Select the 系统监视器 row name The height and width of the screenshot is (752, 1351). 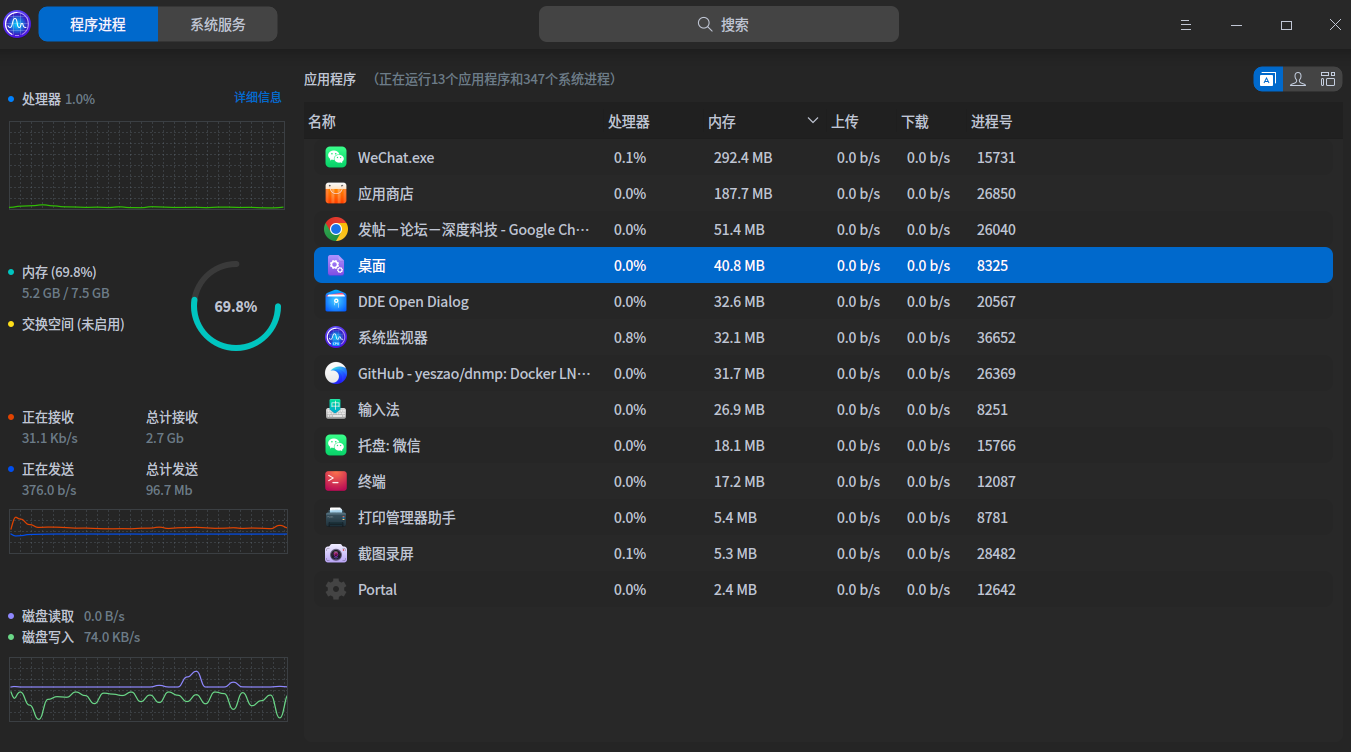click(393, 338)
